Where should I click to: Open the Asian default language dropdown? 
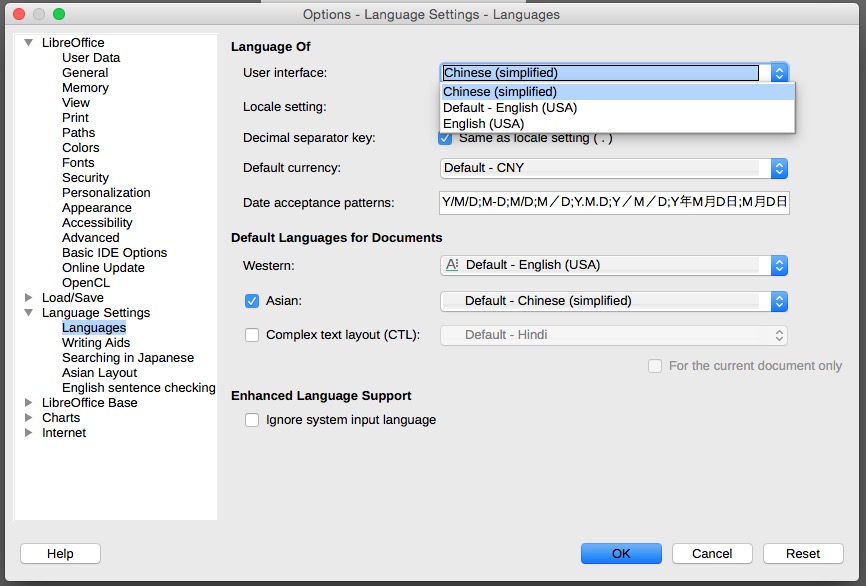tap(613, 300)
